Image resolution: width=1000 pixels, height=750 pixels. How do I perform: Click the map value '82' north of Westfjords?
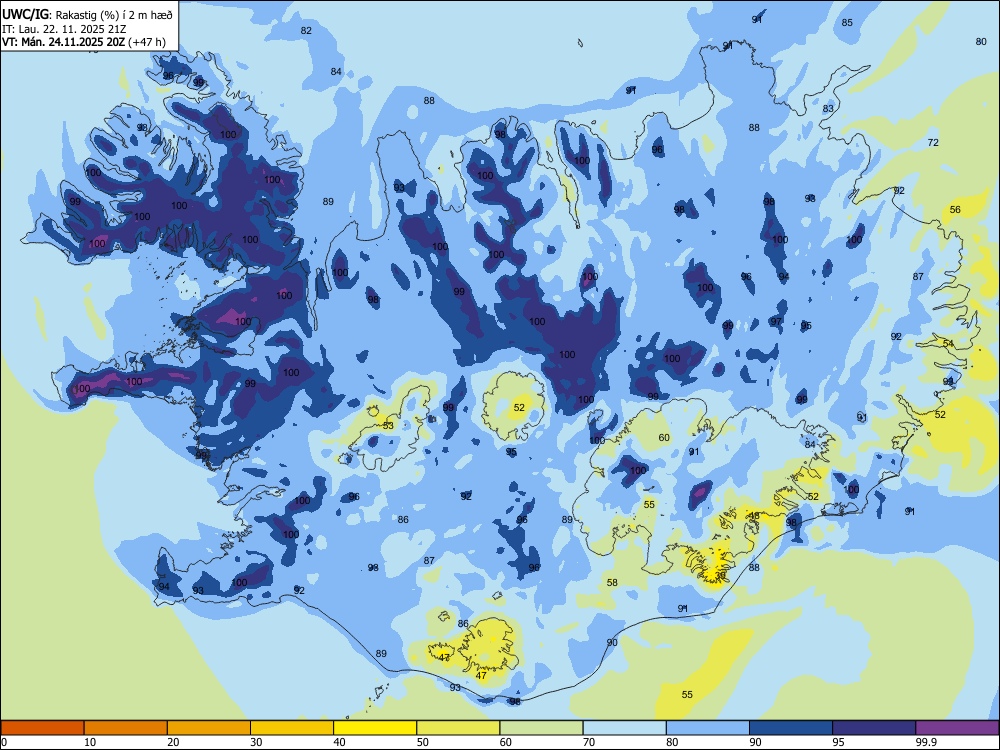(306, 31)
